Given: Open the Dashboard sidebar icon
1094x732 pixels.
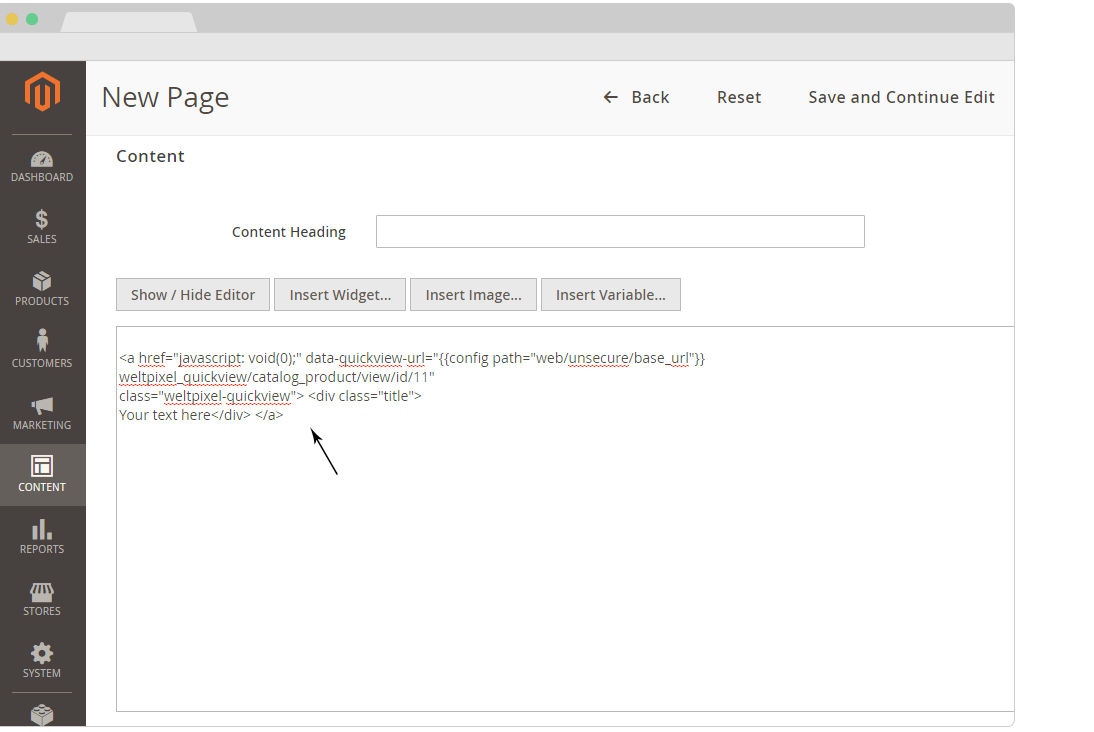Looking at the screenshot, I should [42, 160].
